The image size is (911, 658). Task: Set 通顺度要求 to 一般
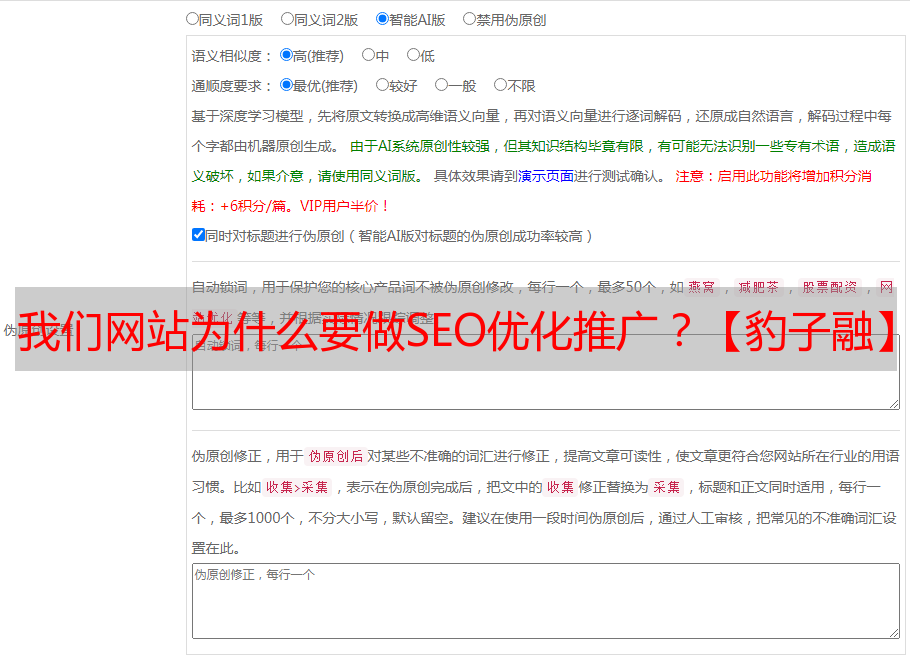tap(442, 85)
